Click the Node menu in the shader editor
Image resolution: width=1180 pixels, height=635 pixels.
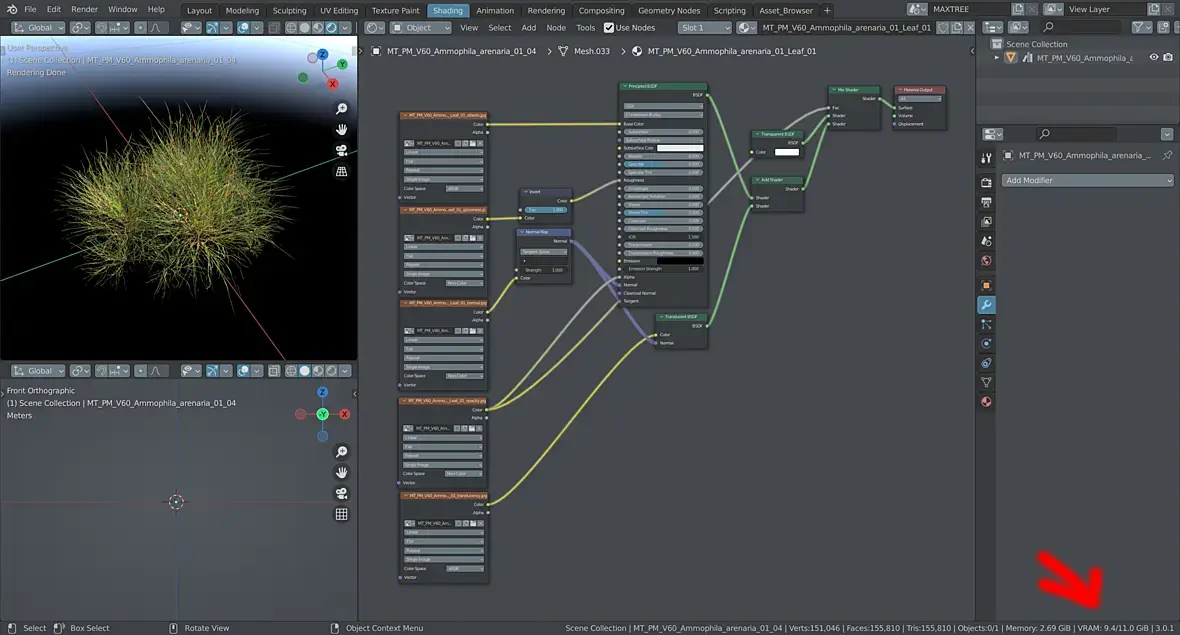[x=556, y=28]
